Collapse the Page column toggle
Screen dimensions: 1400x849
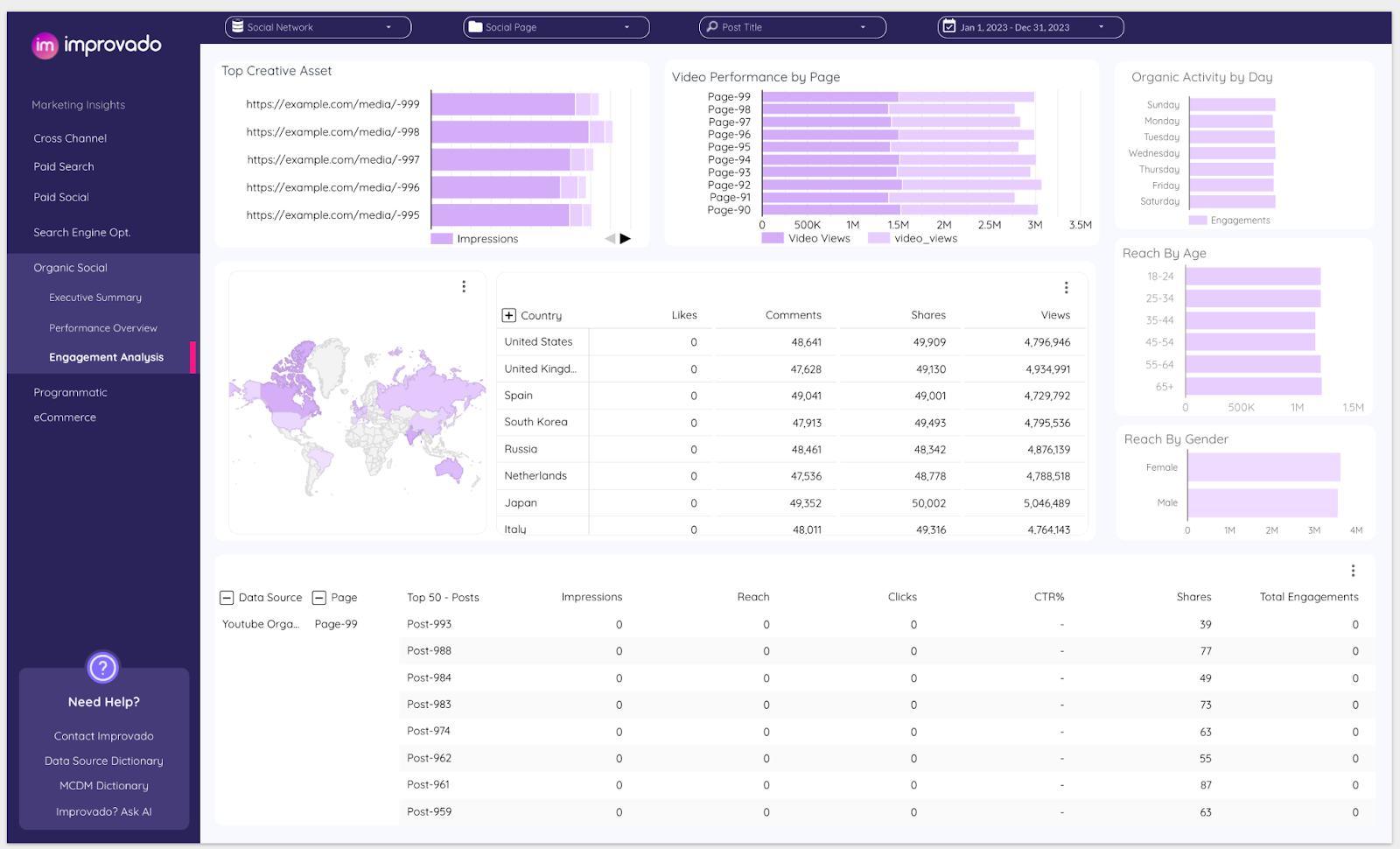(x=319, y=598)
